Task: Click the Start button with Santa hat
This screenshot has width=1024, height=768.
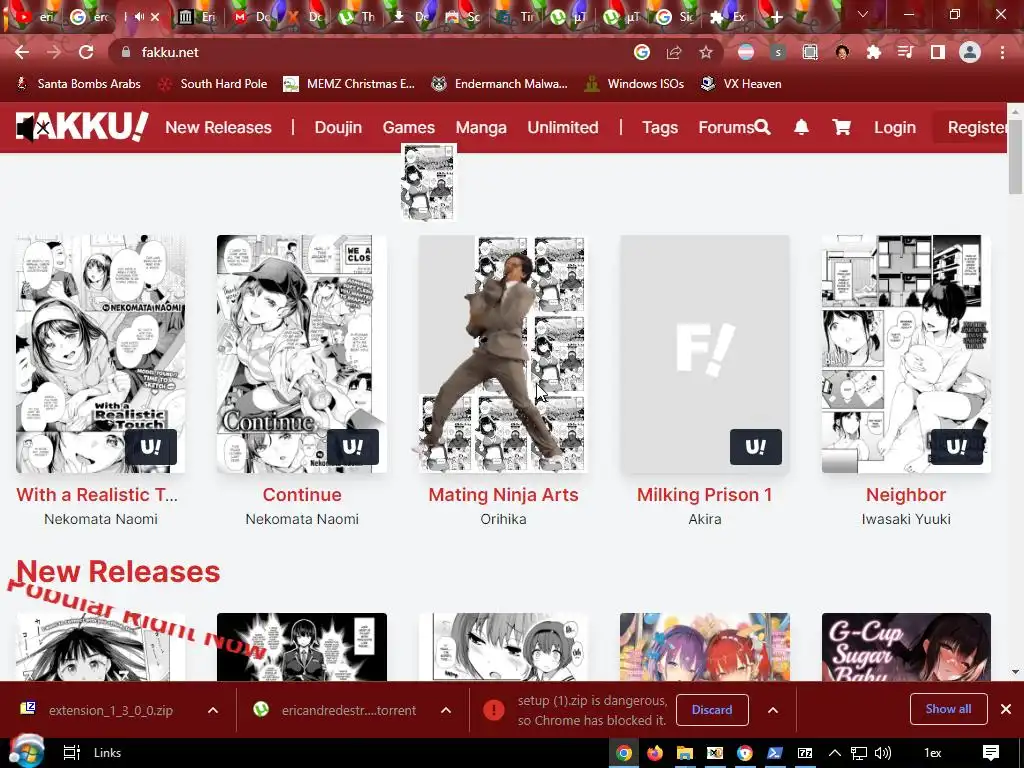Action: (26, 752)
